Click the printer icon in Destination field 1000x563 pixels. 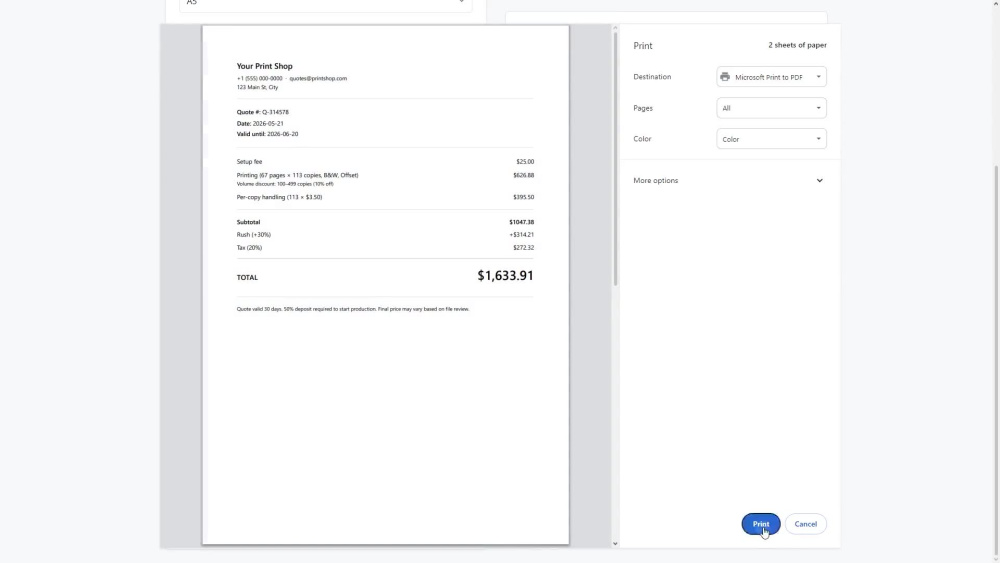tap(724, 77)
